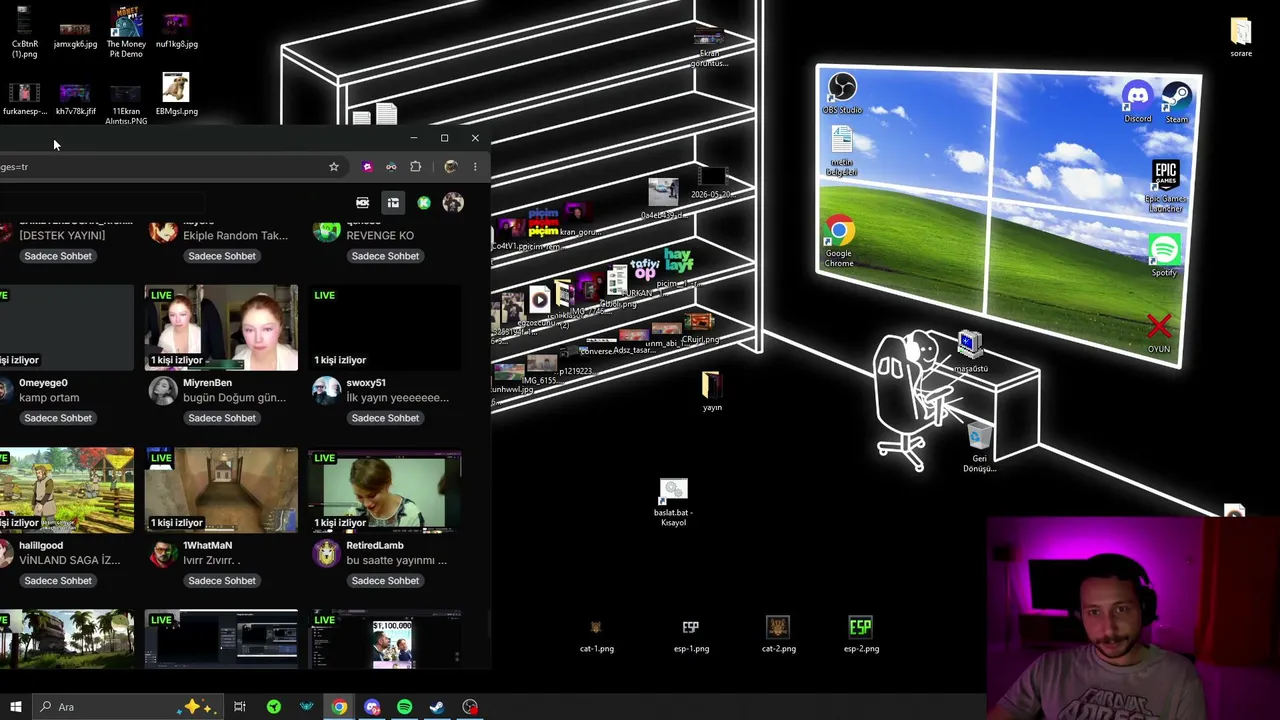
Task: Click swoxy51 profile avatar
Action: click(326, 390)
